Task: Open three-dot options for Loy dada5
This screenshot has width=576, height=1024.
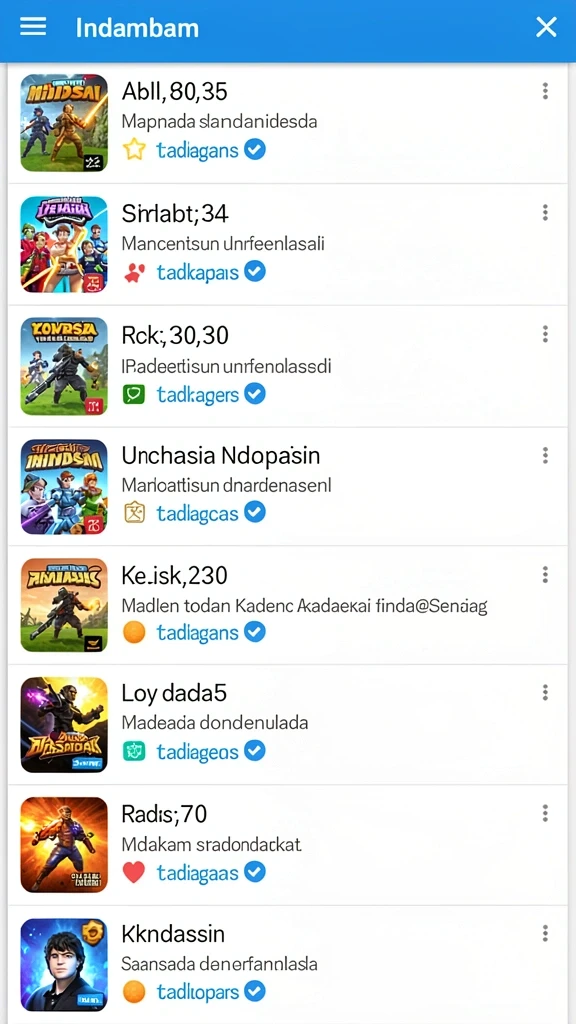Action: click(545, 692)
